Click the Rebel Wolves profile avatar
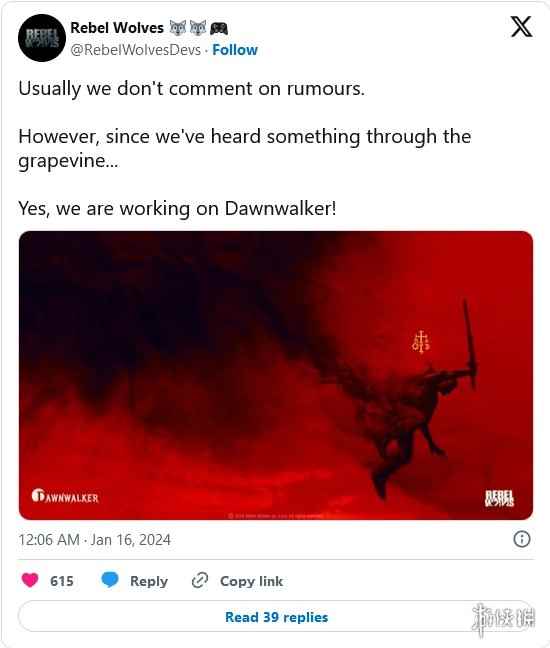The height and width of the screenshot is (648, 550). pyautogui.click(x=42, y=38)
